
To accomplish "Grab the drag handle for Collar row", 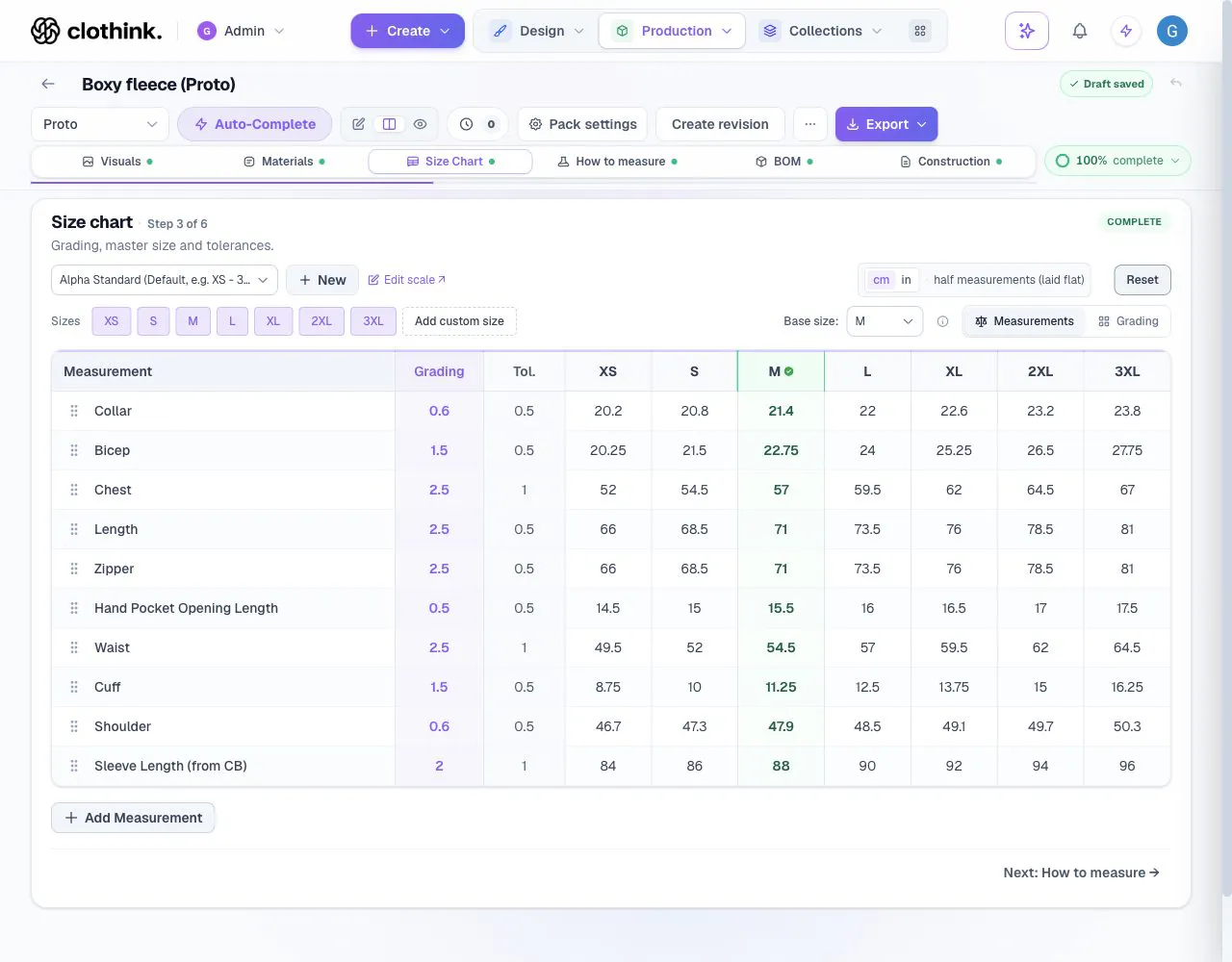I will coord(74,411).
